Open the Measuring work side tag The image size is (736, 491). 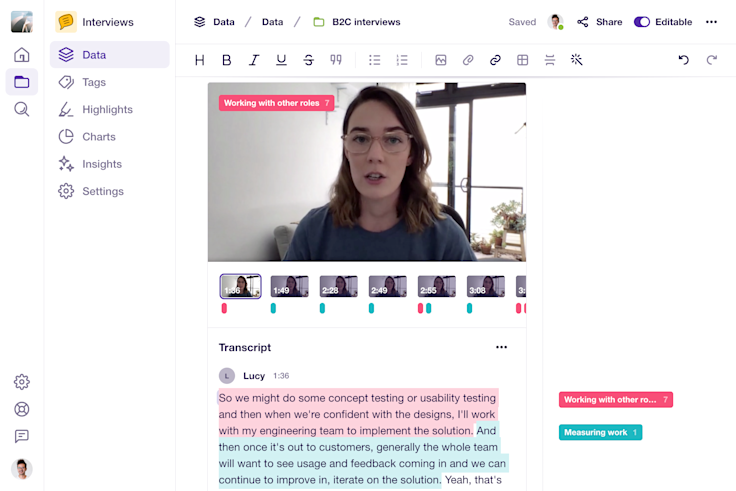click(x=600, y=432)
